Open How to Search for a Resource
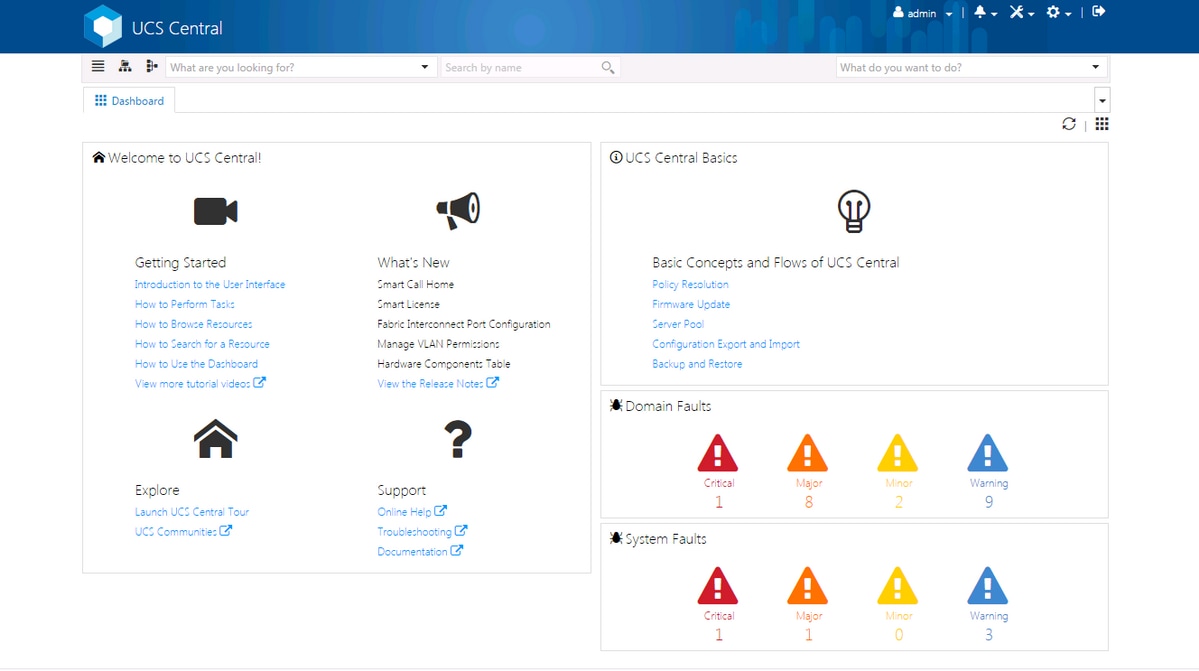The height and width of the screenshot is (671, 1199). (202, 344)
